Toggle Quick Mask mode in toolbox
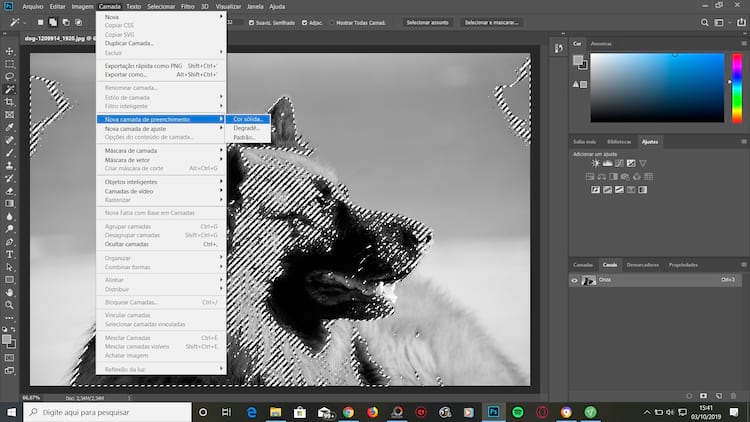The image size is (750, 422). tap(9, 358)
